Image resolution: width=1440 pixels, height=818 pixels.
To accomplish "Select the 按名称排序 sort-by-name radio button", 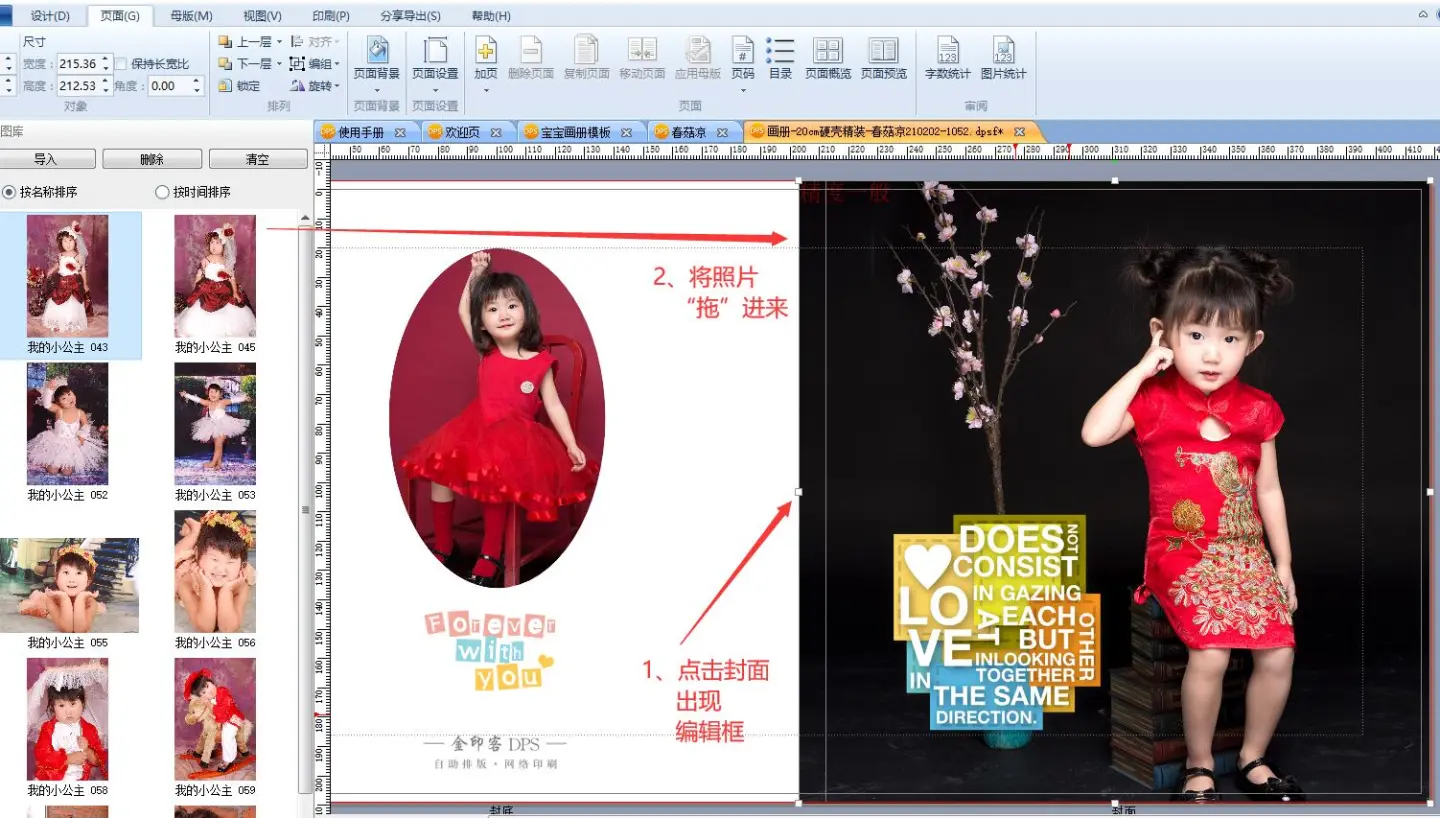I will pyautogui.click(x=9, y=192).
